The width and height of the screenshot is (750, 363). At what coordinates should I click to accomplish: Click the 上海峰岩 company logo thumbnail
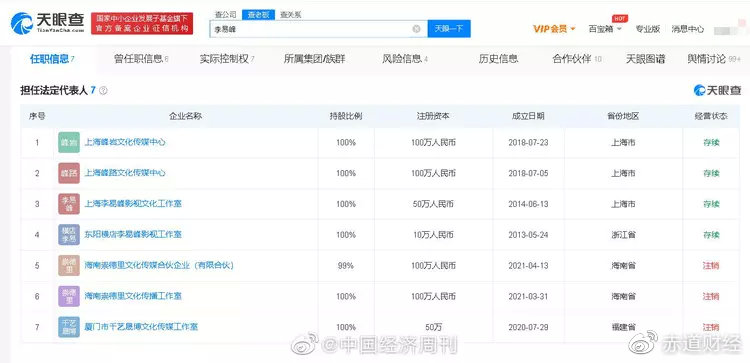[x=69, y=143]
